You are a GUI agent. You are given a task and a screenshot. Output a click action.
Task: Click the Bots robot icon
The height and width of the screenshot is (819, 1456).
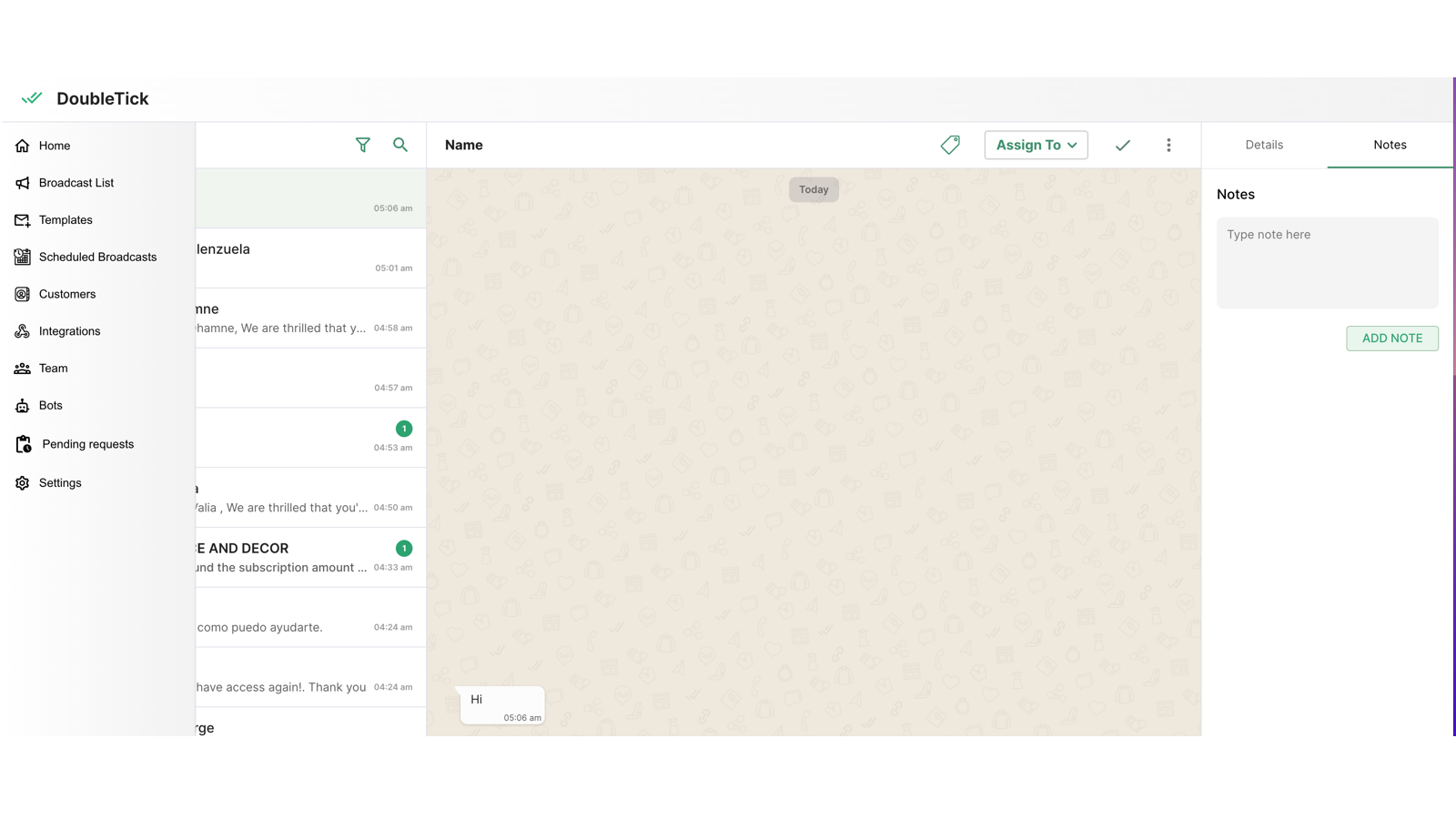23,406
